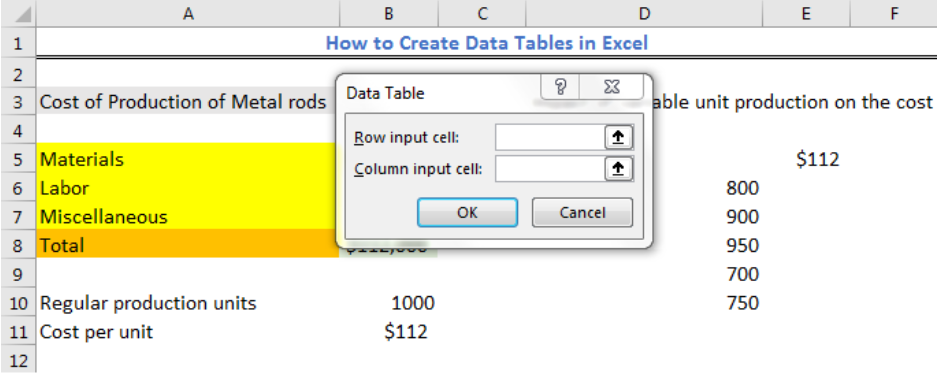Select the orange Total cell
Viewport: 939px width, 375px height.
188,245
